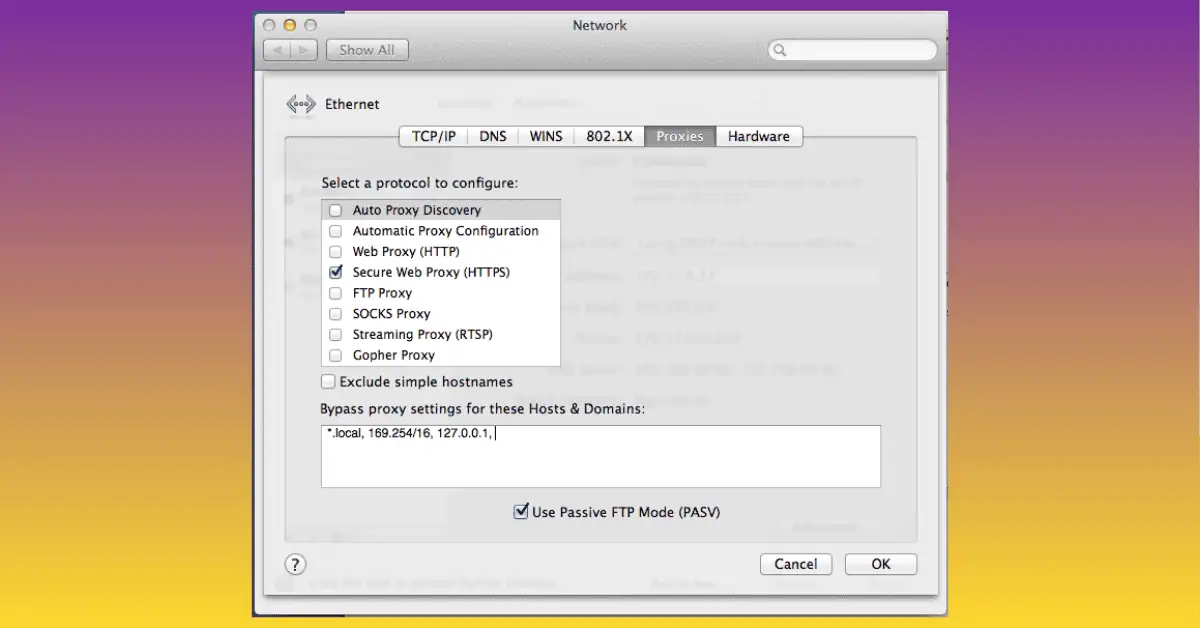Screen dimensions: 1200x628
Task: Open help using the question mark icon
Action: [x=295, y=564]
